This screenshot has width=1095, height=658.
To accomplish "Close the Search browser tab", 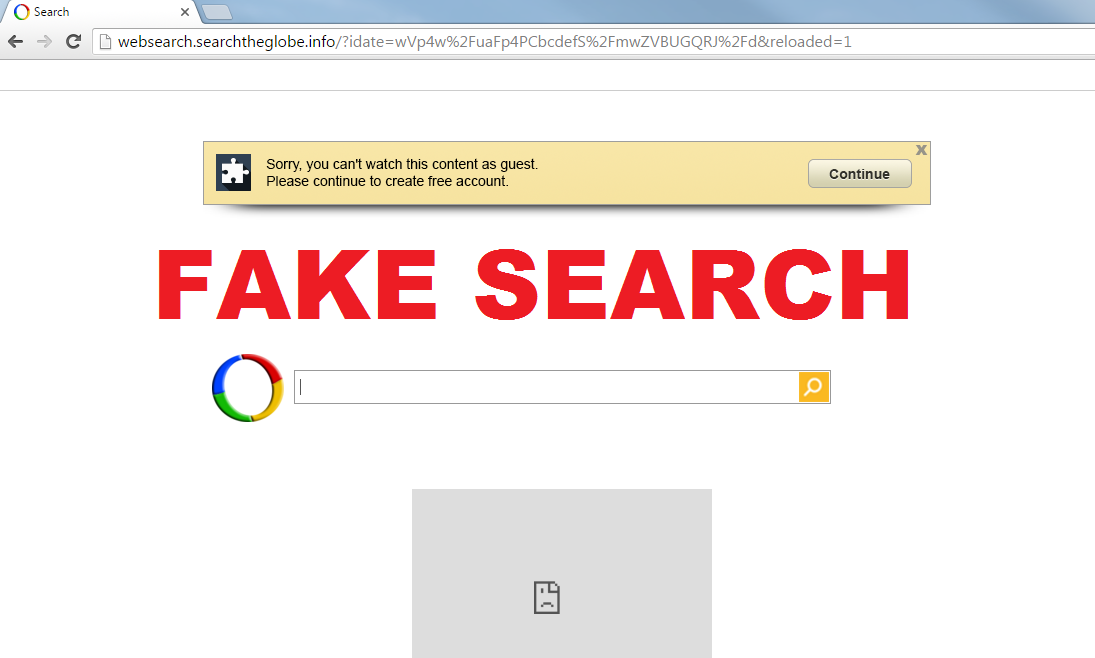I will click(184, 12).
